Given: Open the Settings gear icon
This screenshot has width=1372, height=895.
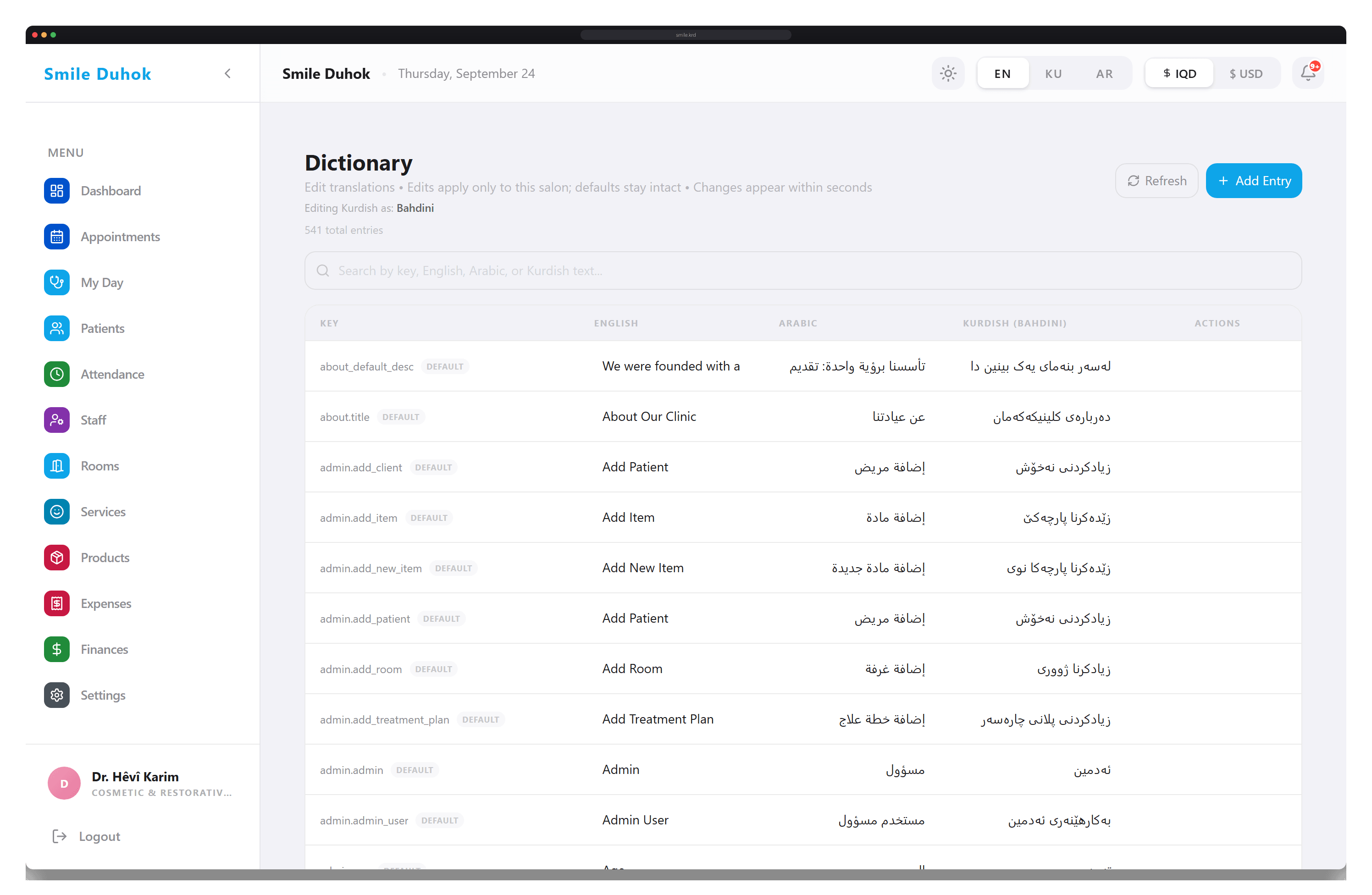Looking at the screenshot, I should click(56, 695).
